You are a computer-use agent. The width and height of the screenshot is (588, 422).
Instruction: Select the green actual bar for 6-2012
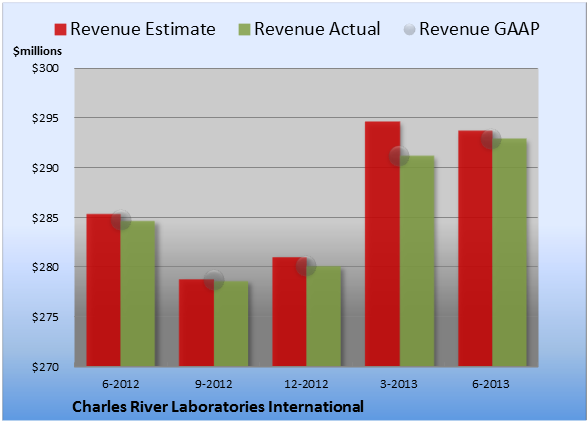(x=138, y=293)
